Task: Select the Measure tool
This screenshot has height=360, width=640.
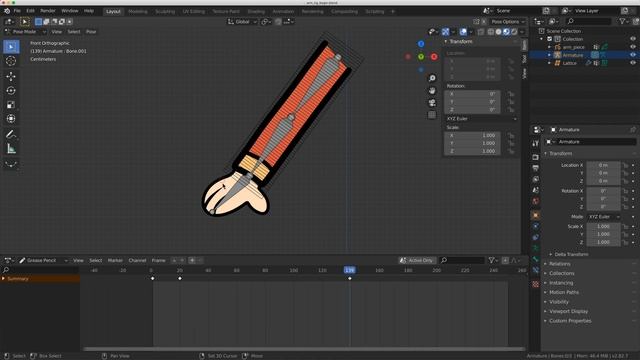Action: [11, 149]
